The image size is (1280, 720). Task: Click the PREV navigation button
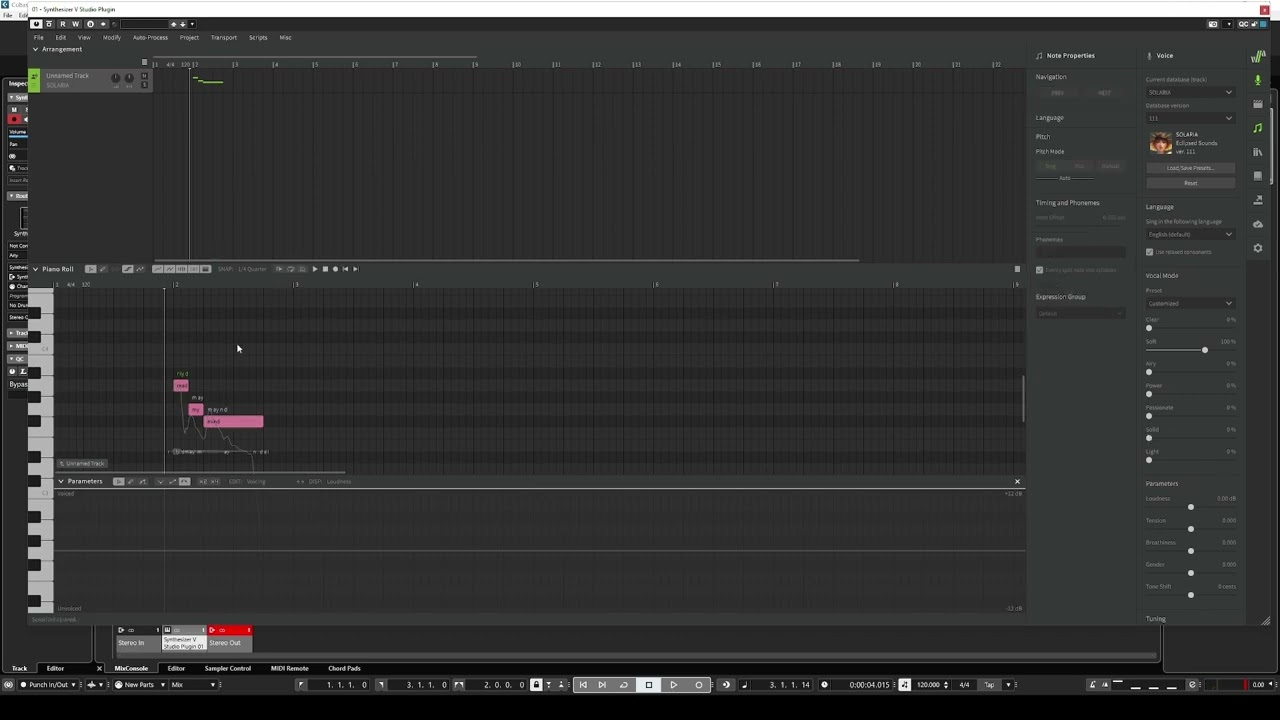tap(1057, 93)
